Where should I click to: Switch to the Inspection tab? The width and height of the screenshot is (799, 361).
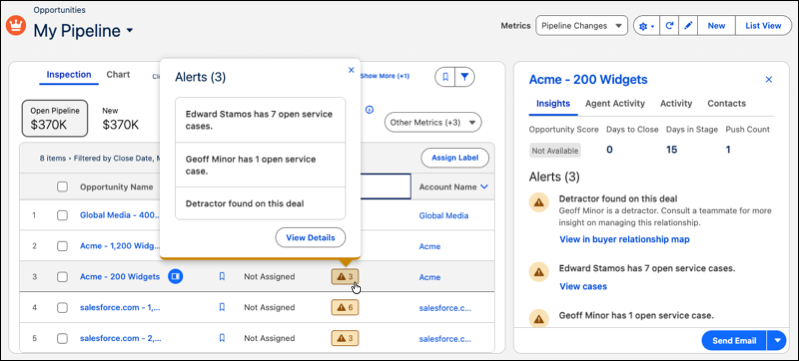(69, 74)
